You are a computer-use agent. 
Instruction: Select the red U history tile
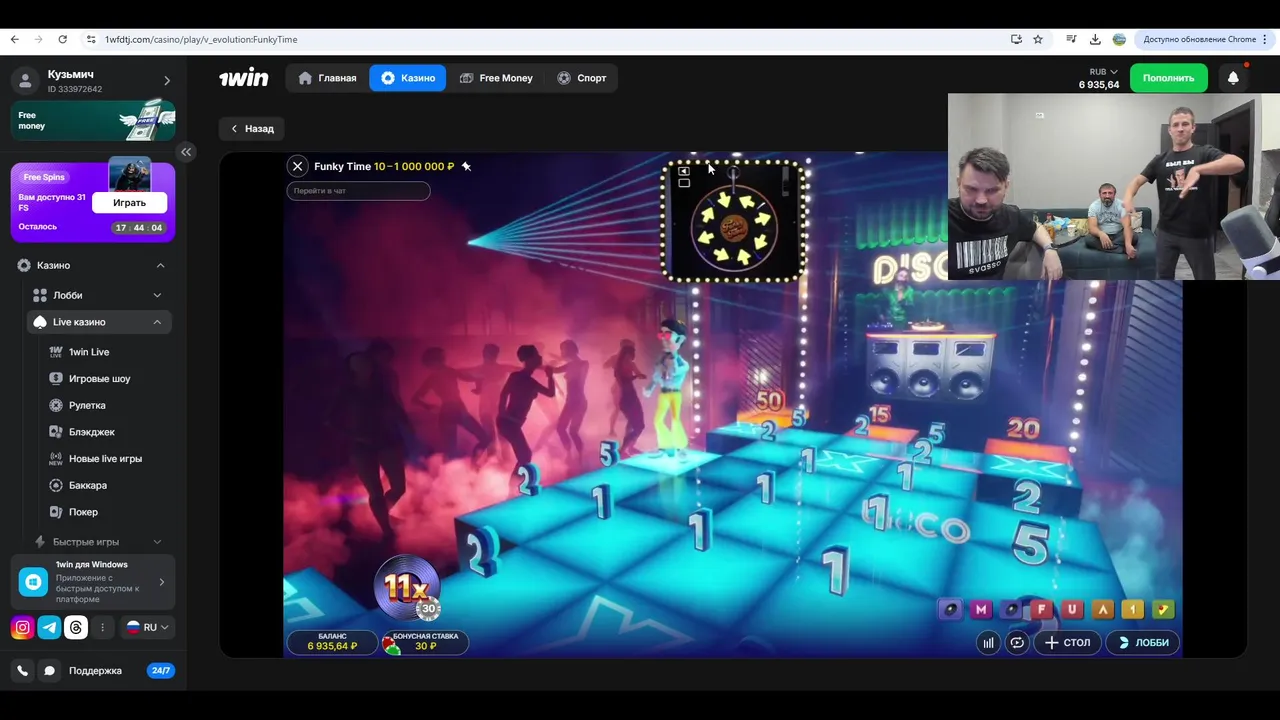click(x=1072, y=609)
